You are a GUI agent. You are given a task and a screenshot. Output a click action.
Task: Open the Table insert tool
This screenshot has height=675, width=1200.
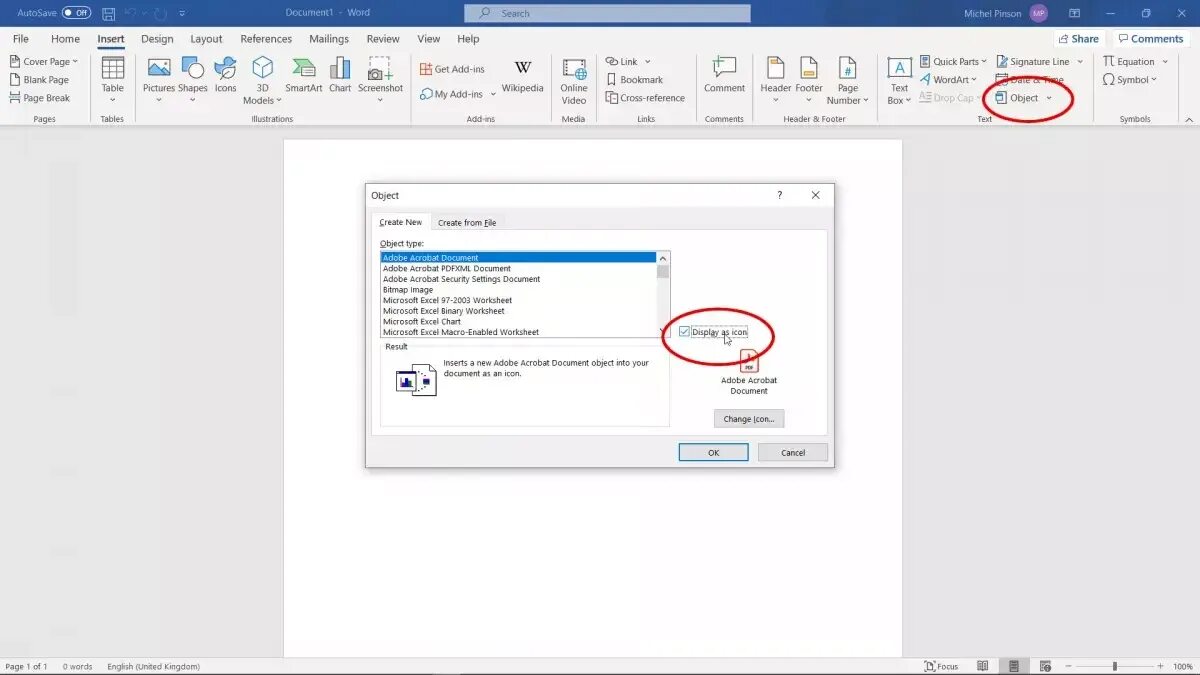tap(113, 80)
